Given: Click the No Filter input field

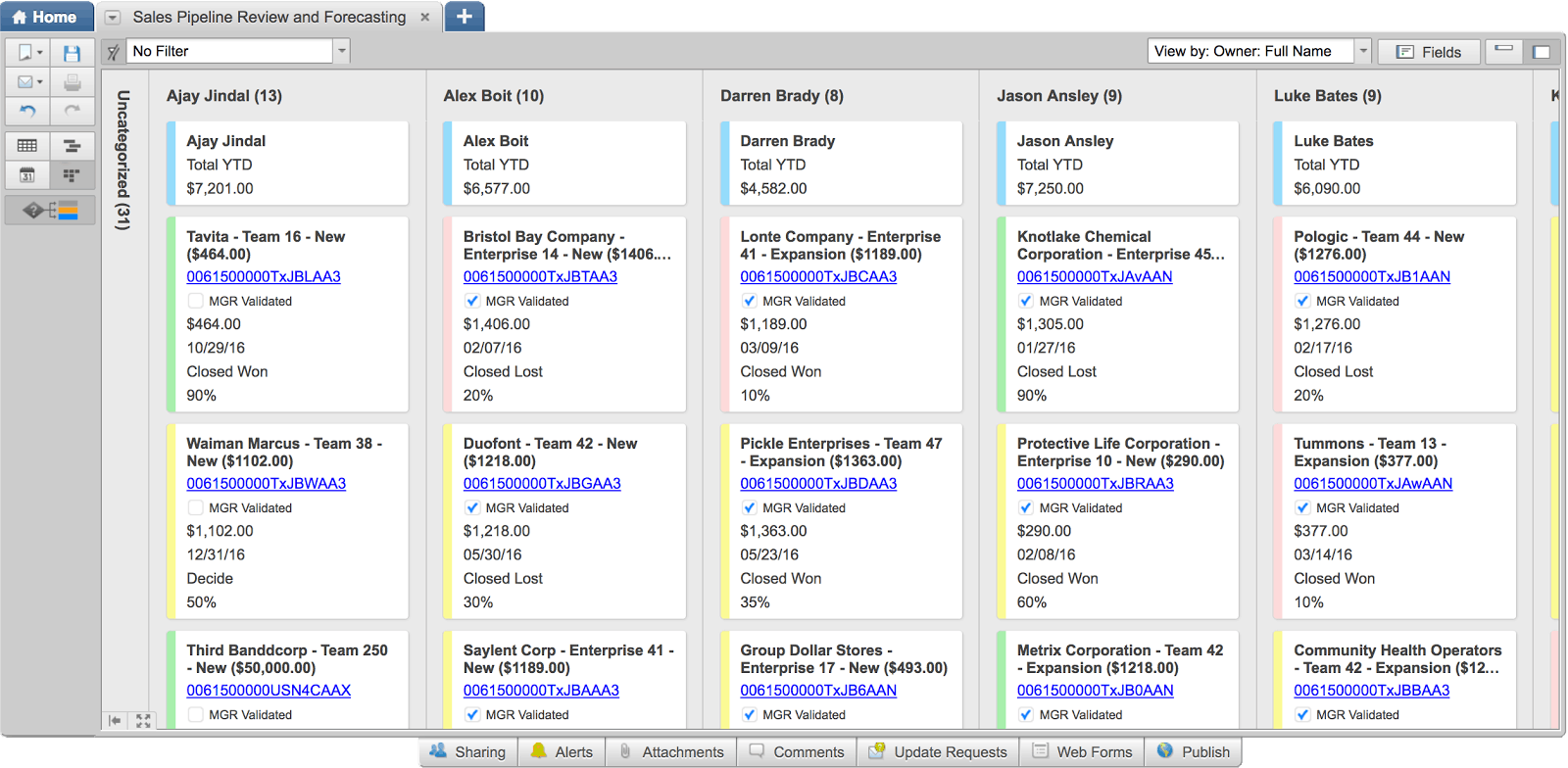Looking at the screenshot, I should (x=231, y=51).
